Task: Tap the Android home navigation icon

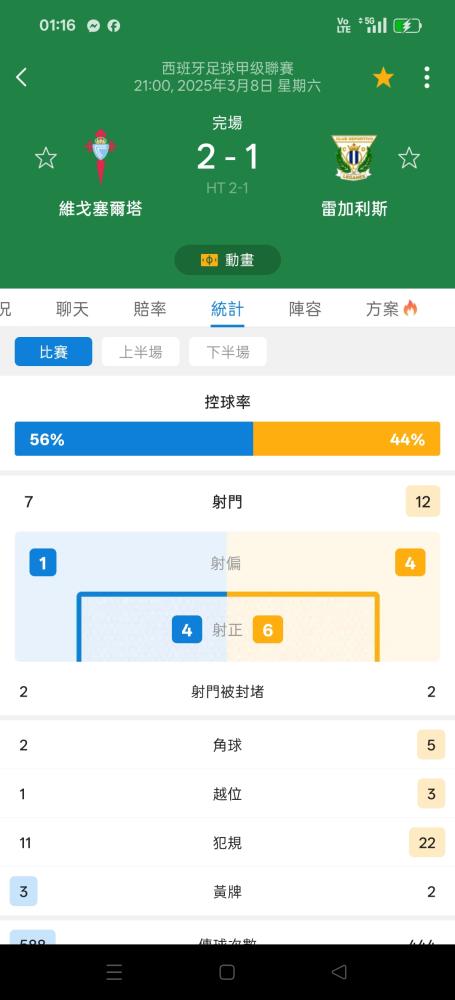Action: [227, 972]
